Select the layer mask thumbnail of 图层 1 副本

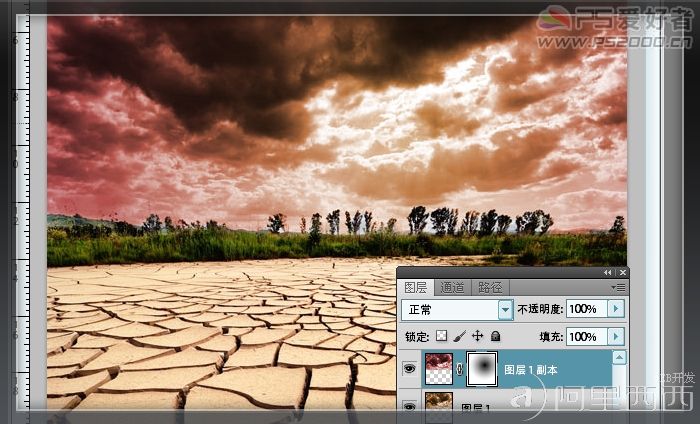(482, 368)
